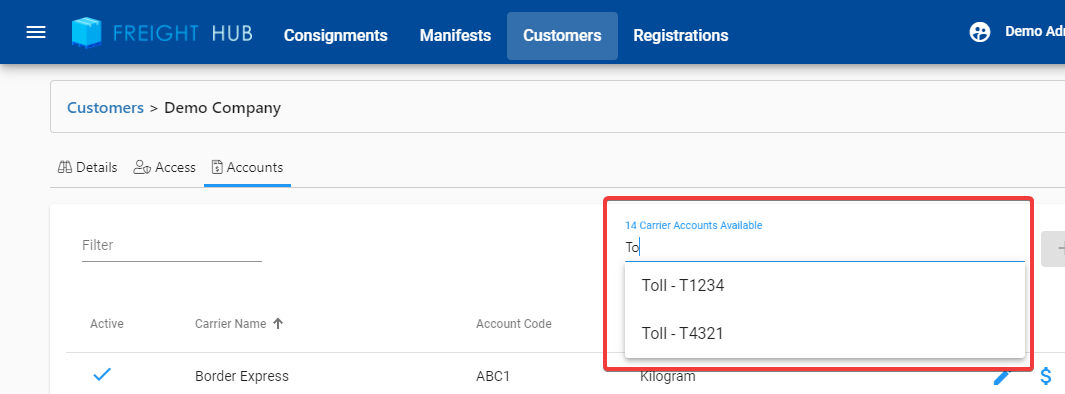Click the Filter text field
Viewport: 1065px width, 394px height.
pyautogui.click(x=172, y=245)
